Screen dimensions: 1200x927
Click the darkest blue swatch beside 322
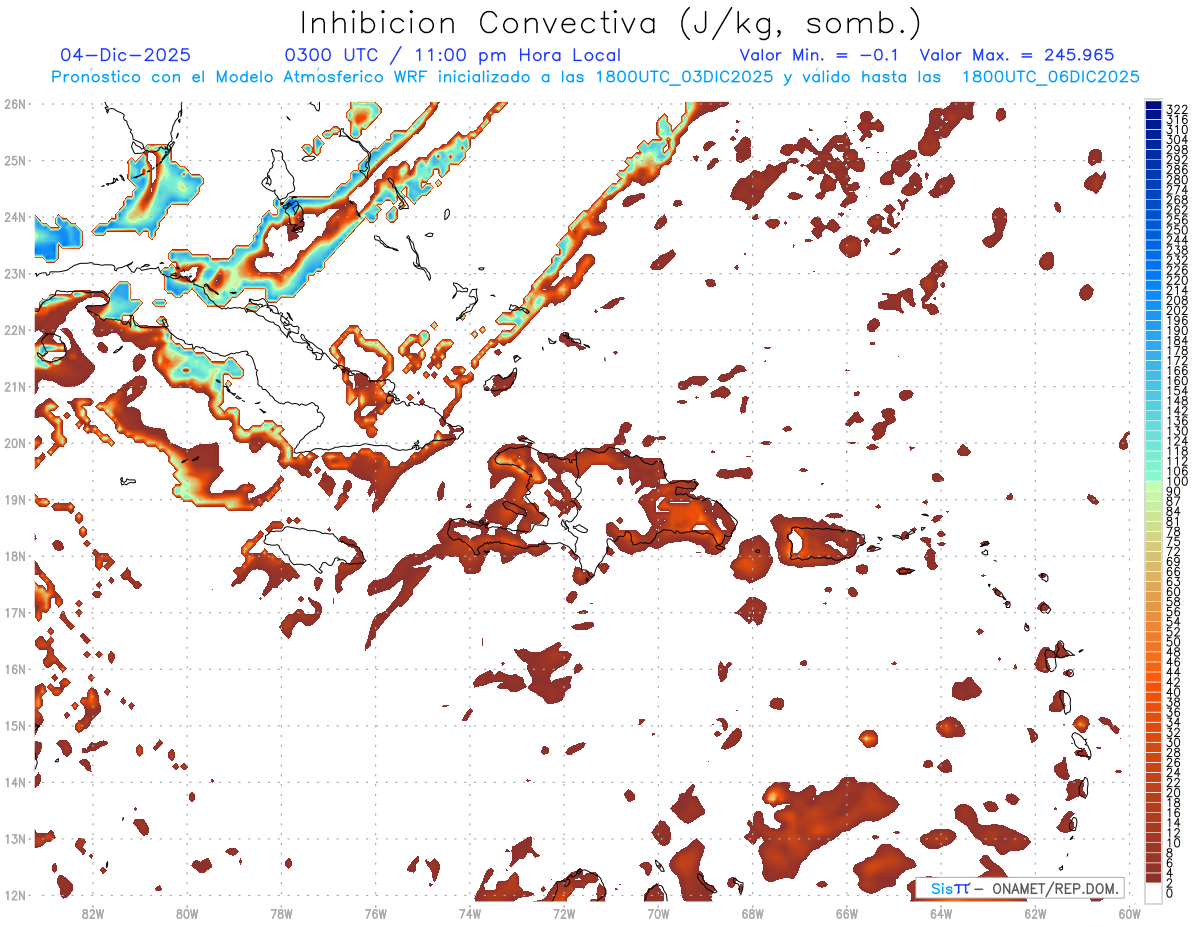coord(1153,107)
